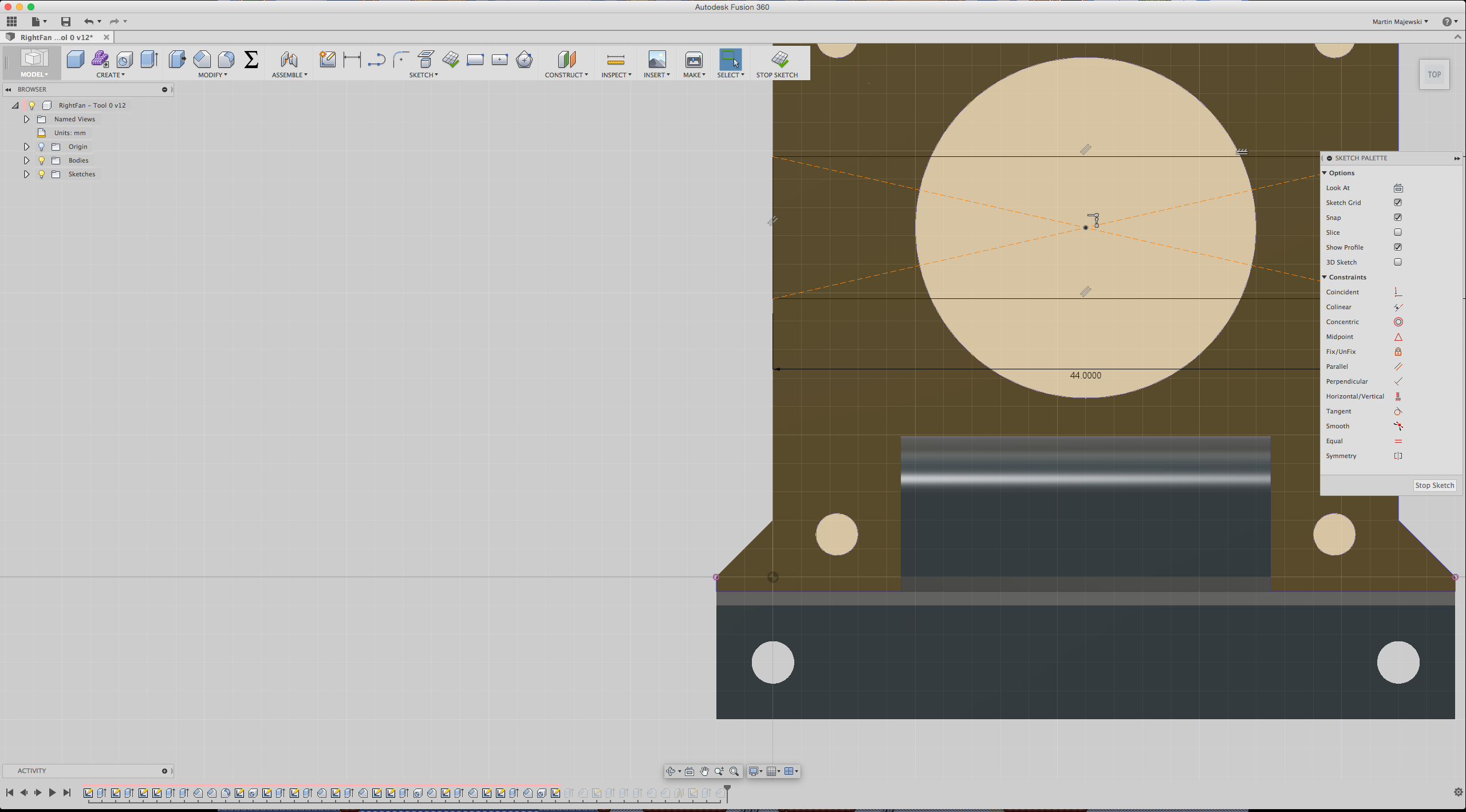This screenshot has width=1466, height=812.
Task: Toggle the Show Profile checkbox
Action: [1398, 247]
